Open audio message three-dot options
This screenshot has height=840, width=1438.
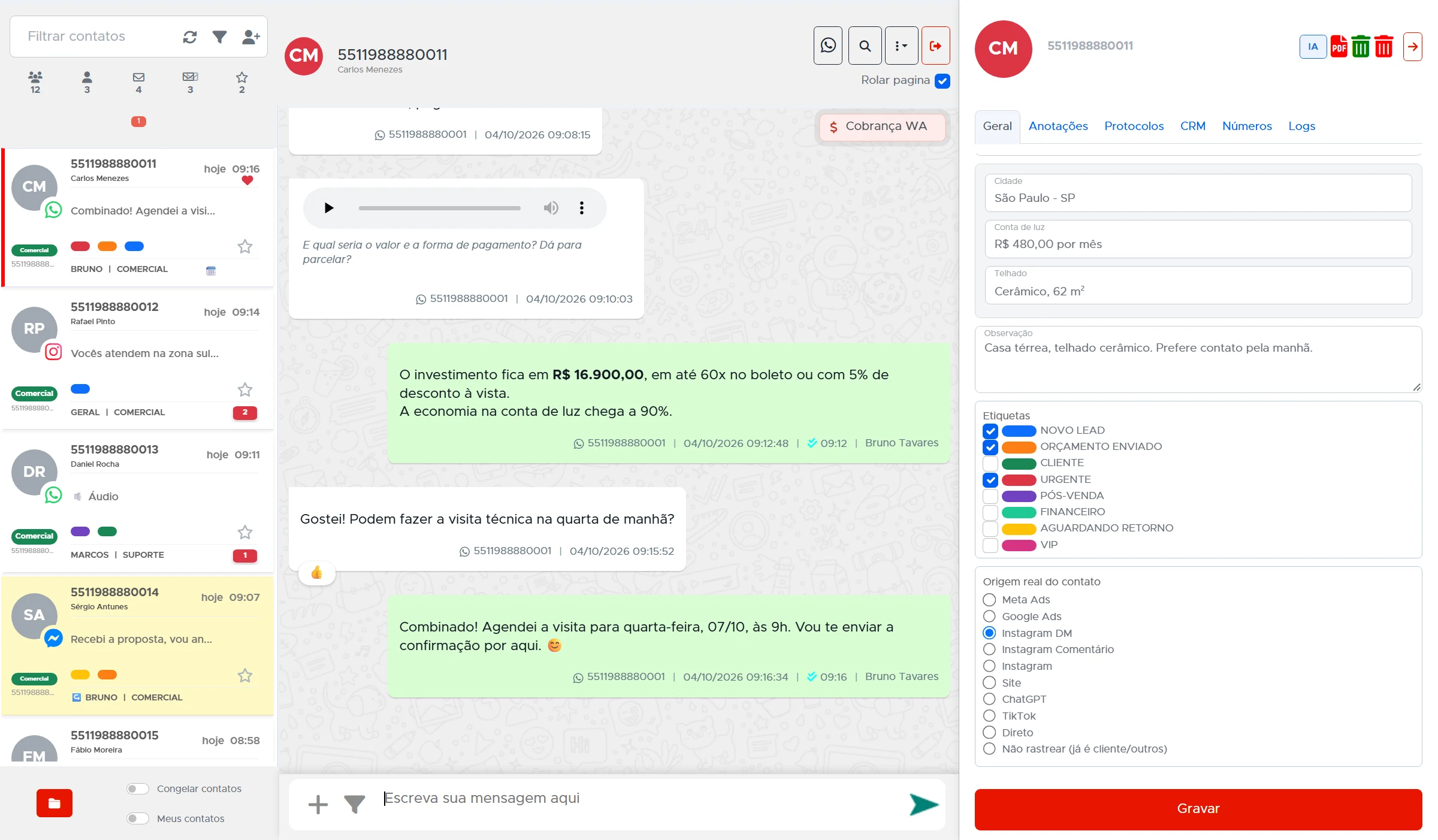click(x=581, y=208)
